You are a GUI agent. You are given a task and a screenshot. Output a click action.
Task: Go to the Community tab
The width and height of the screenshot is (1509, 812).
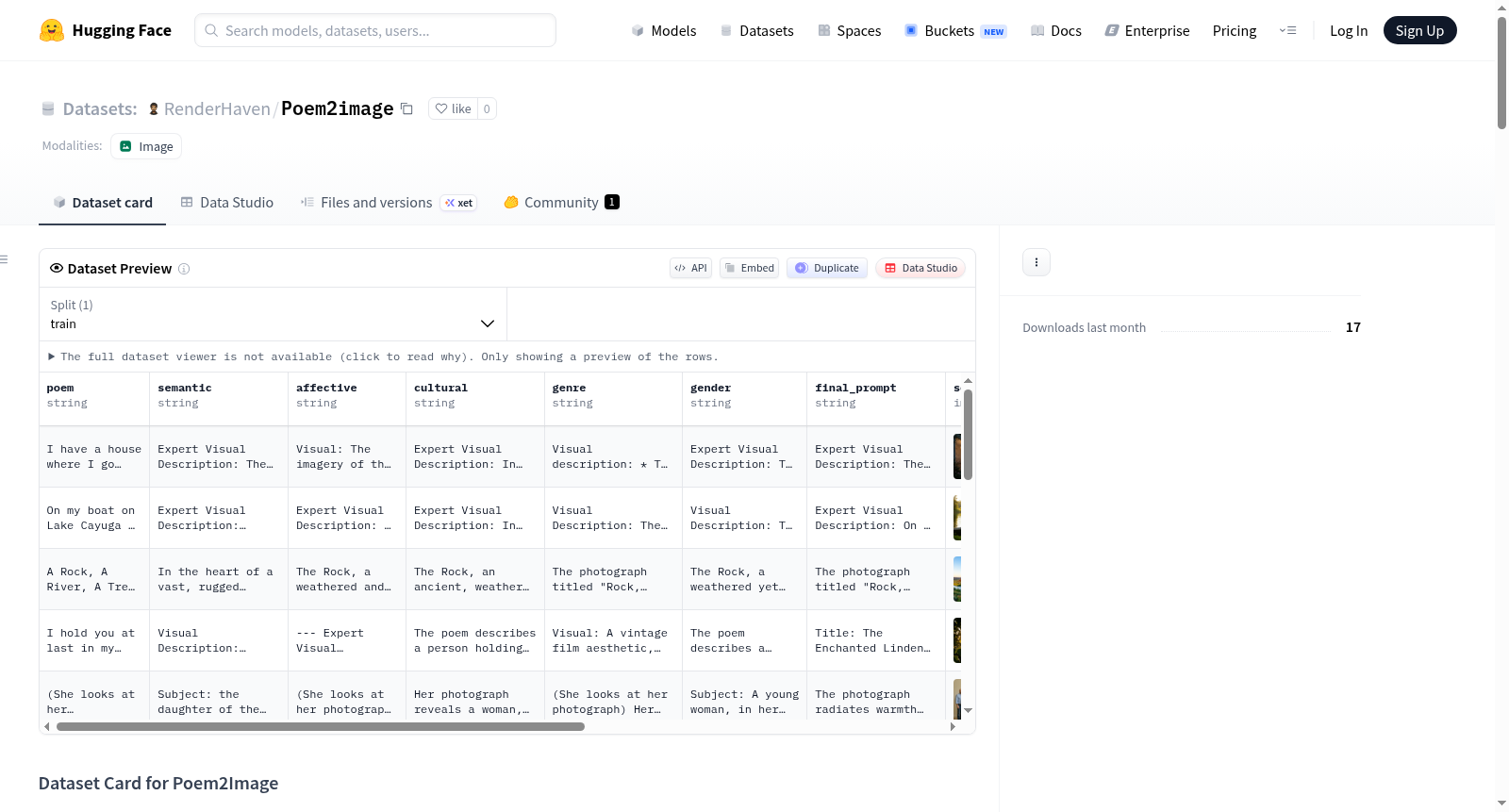(561, 202)
